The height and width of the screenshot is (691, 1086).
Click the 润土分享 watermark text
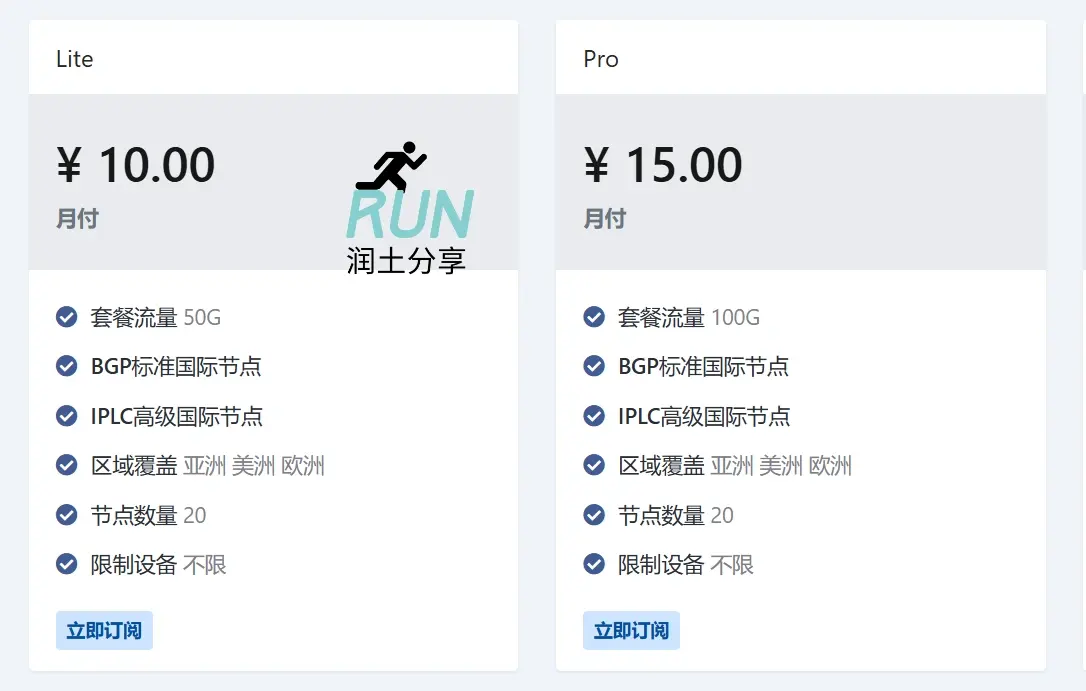pyautogui.click(x=406, y=261)
